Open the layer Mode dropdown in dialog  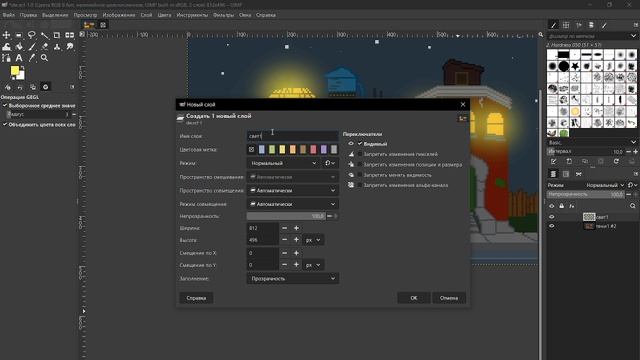tap(284, 163)
